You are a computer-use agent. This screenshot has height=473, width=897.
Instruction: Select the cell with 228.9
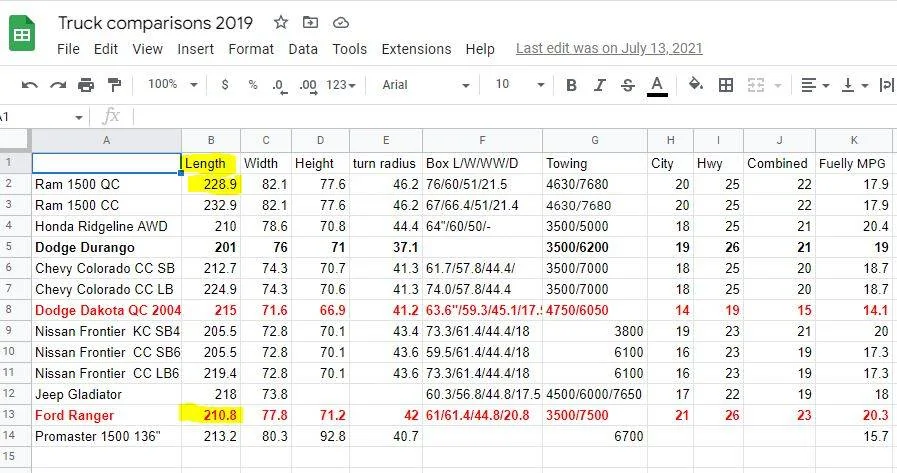pos(211,184)
